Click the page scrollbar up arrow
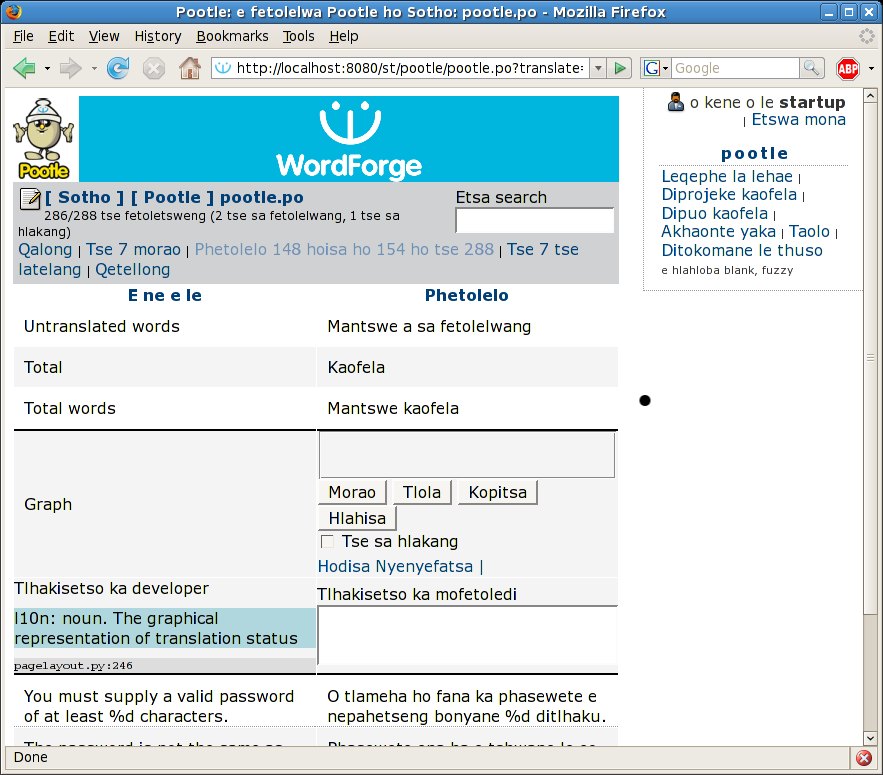The width and height of the screenshot is (883, 775). 870,96
